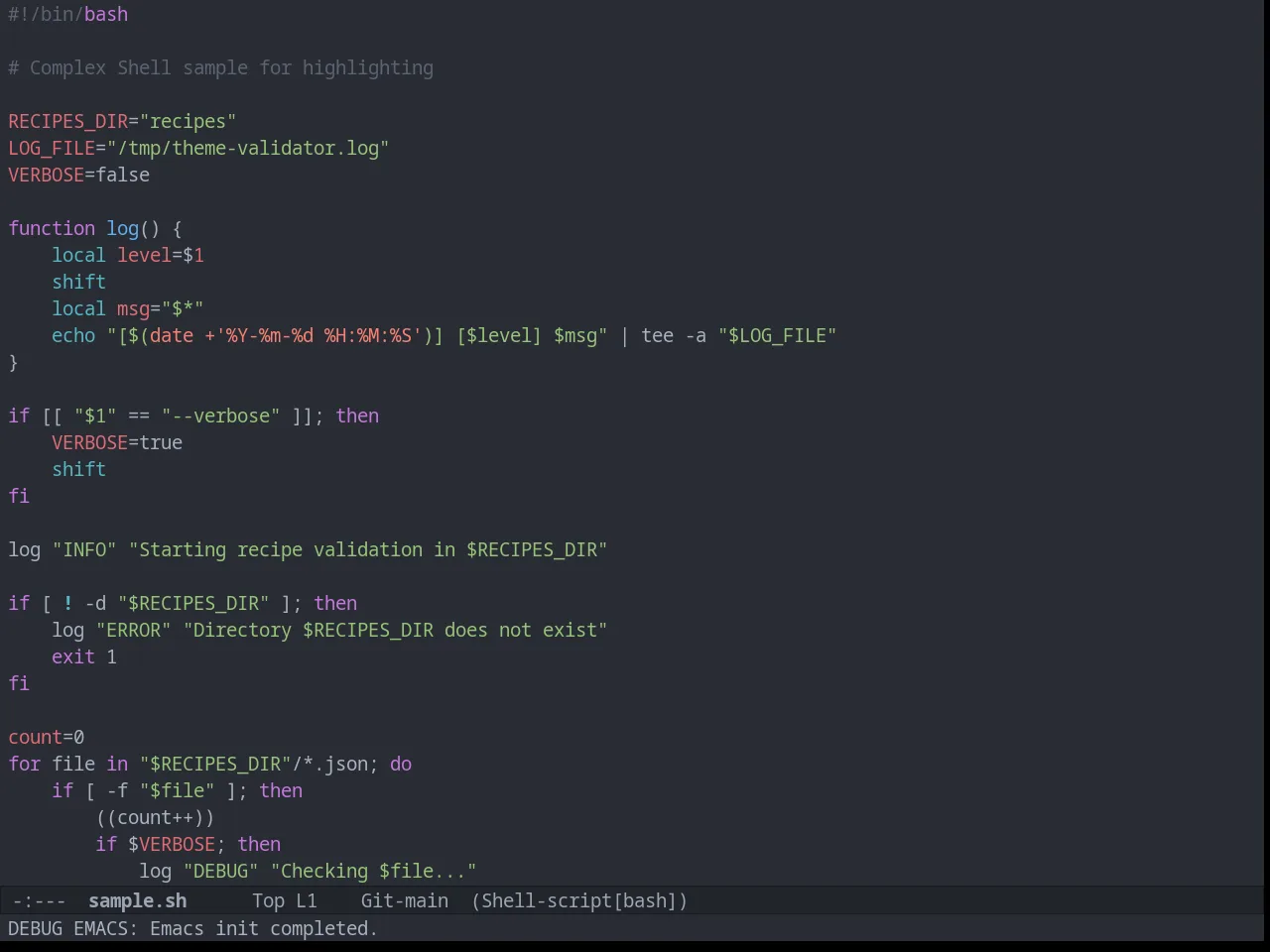Click '/*.json' glob in the for loop

click(329, 764)
